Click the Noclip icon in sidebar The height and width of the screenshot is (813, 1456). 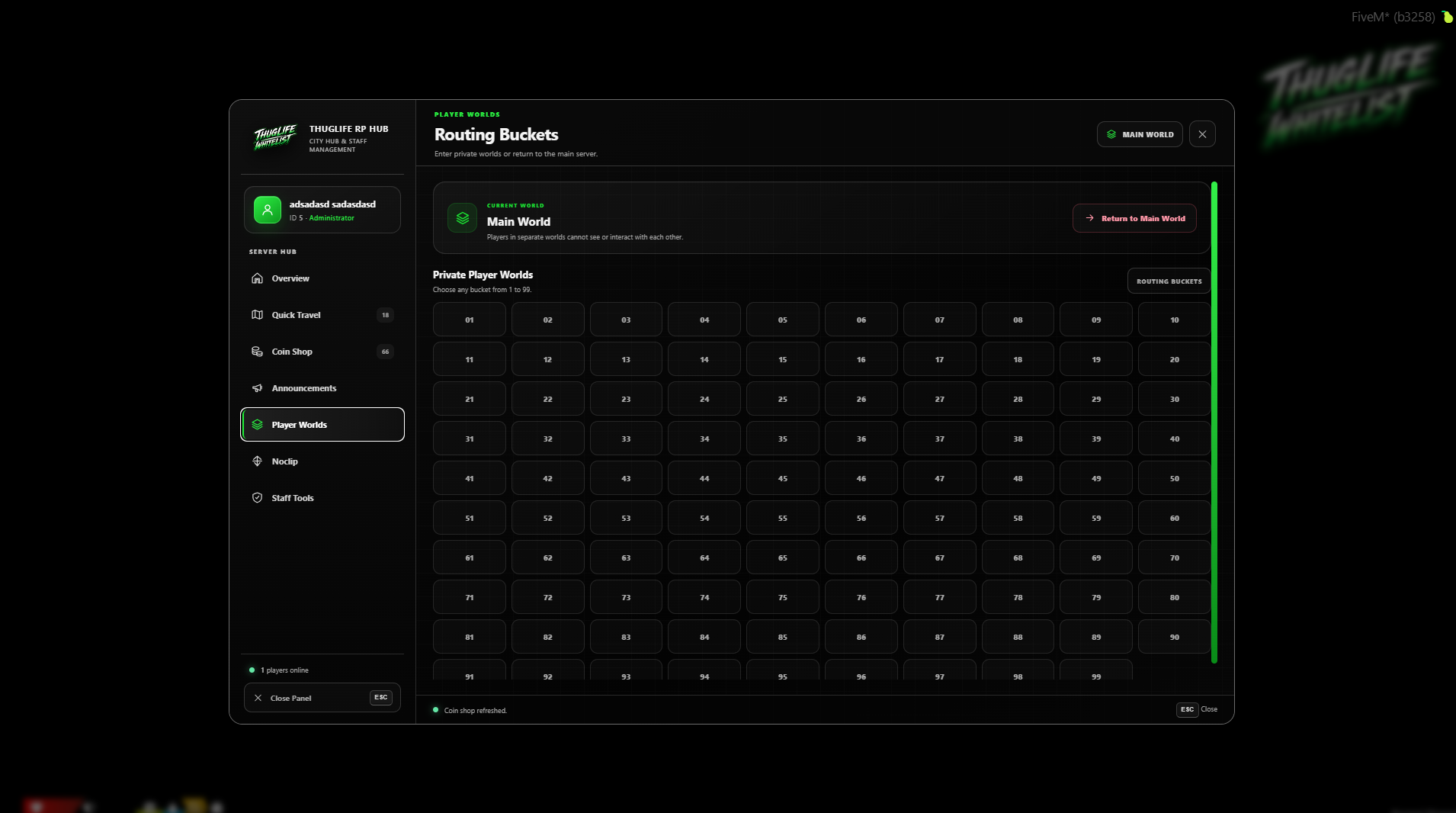point(257,461)
